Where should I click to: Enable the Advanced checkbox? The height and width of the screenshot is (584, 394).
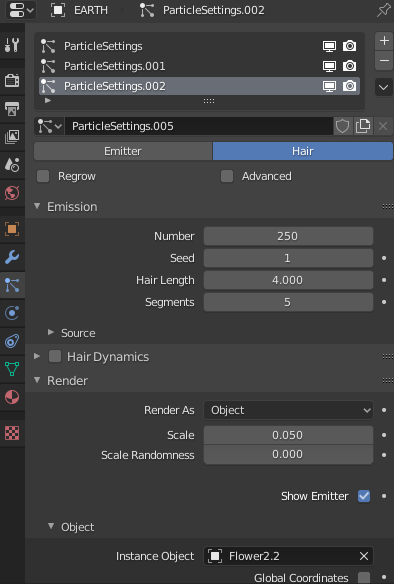point(227,176)
